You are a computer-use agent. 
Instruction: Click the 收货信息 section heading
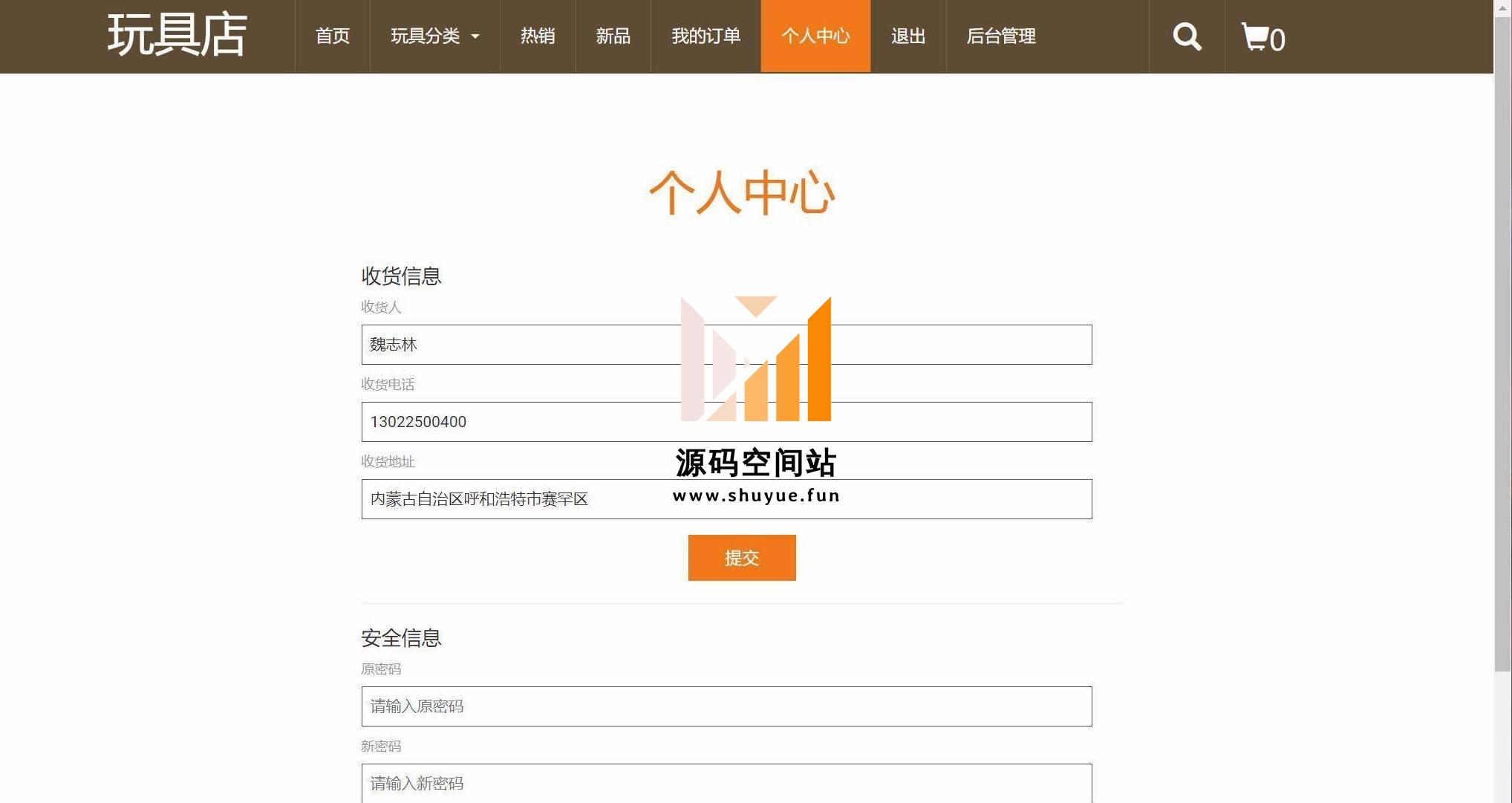(x=401, y=276)
